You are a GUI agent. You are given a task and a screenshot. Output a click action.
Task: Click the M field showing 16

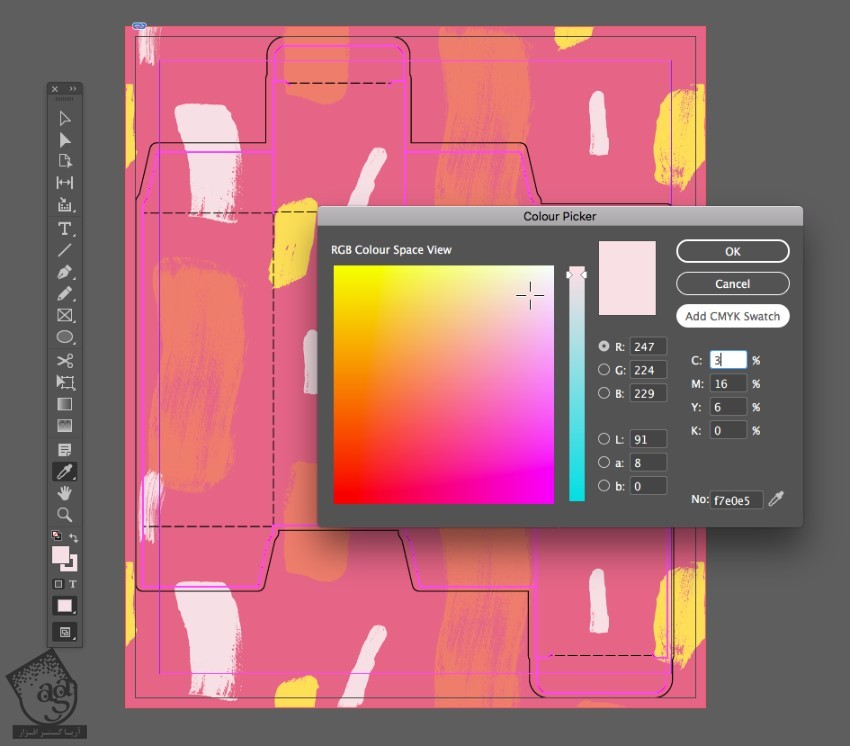[728, 383]
